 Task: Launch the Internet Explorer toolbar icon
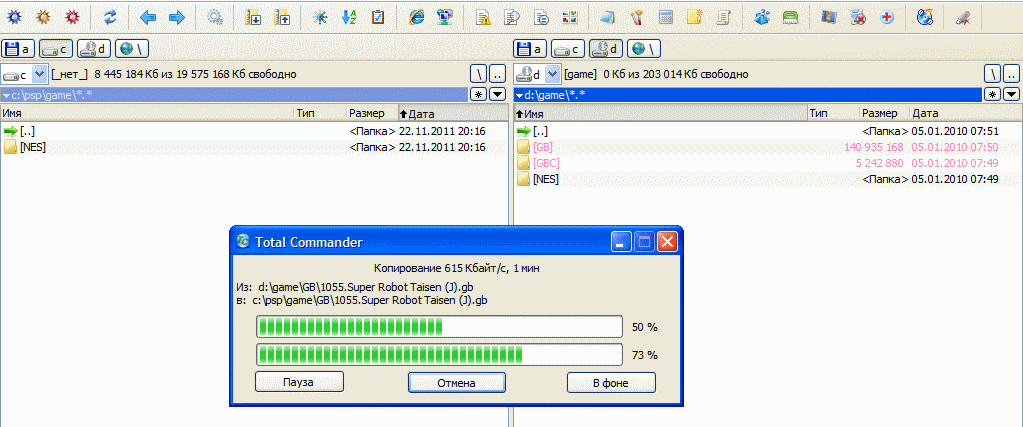coord(416,17)
